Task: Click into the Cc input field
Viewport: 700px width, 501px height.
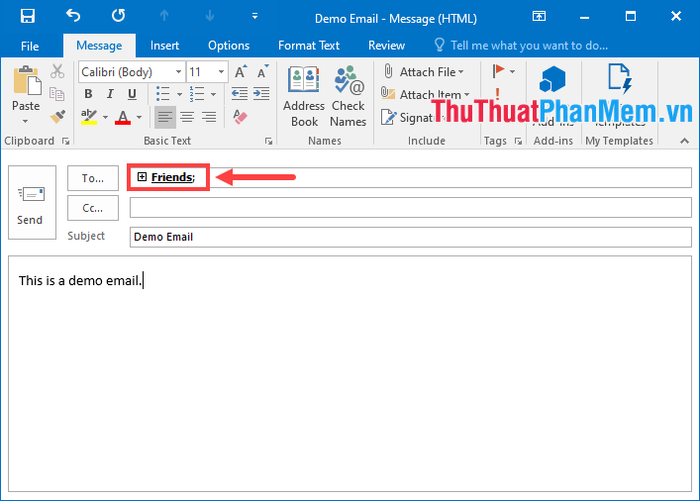Action: (410, 208)
